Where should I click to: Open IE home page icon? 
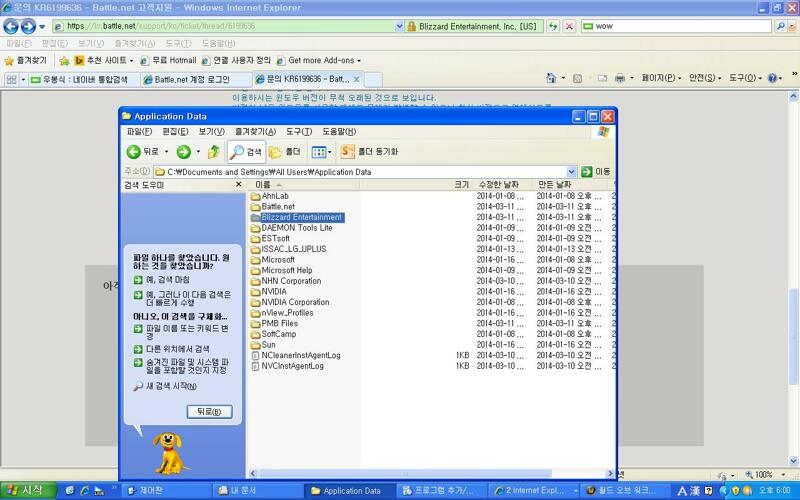[551, 78]
